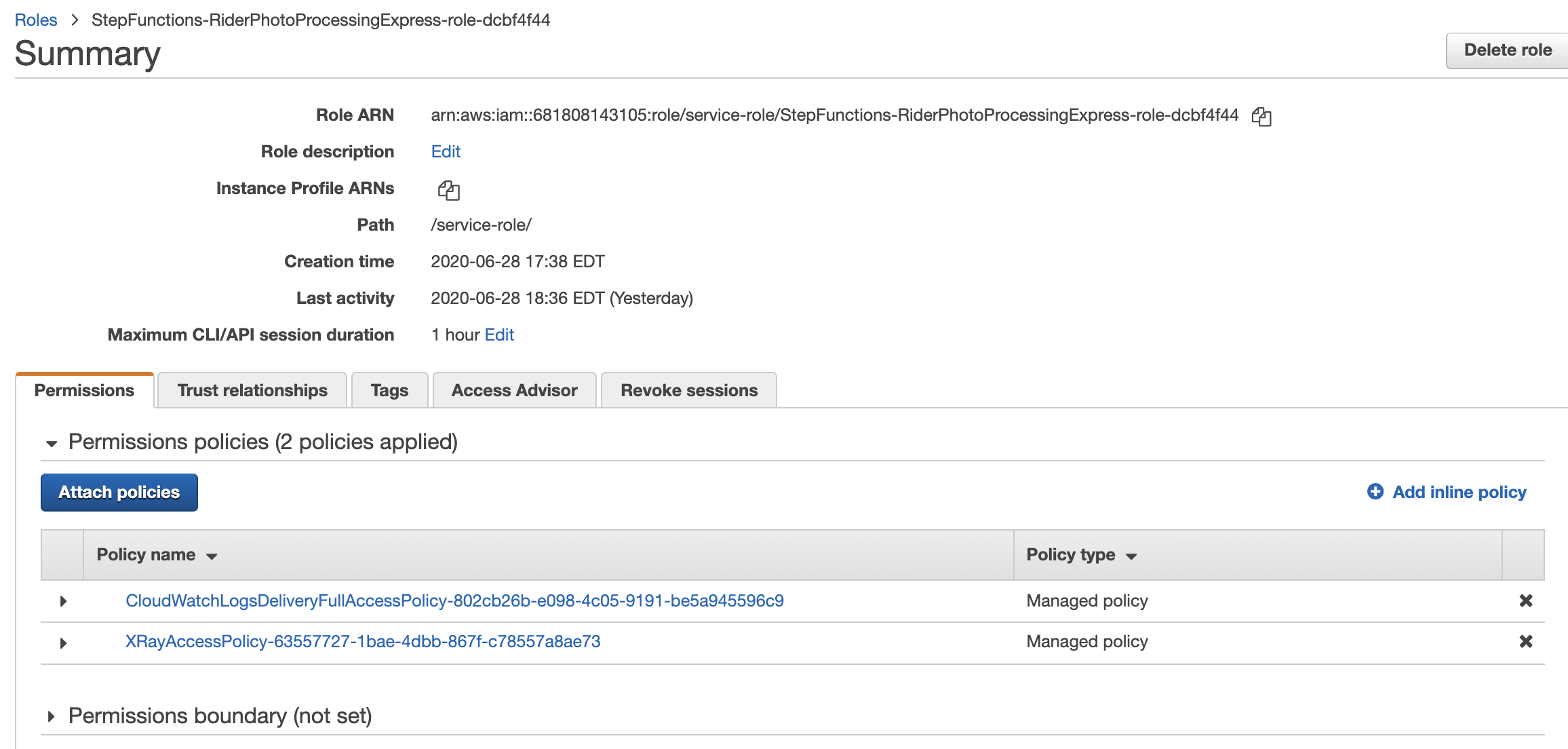Screen dimensions: 1568x749
Task: Click the Permissions policies (2 policies applied) heading
Action: [263, 442]
